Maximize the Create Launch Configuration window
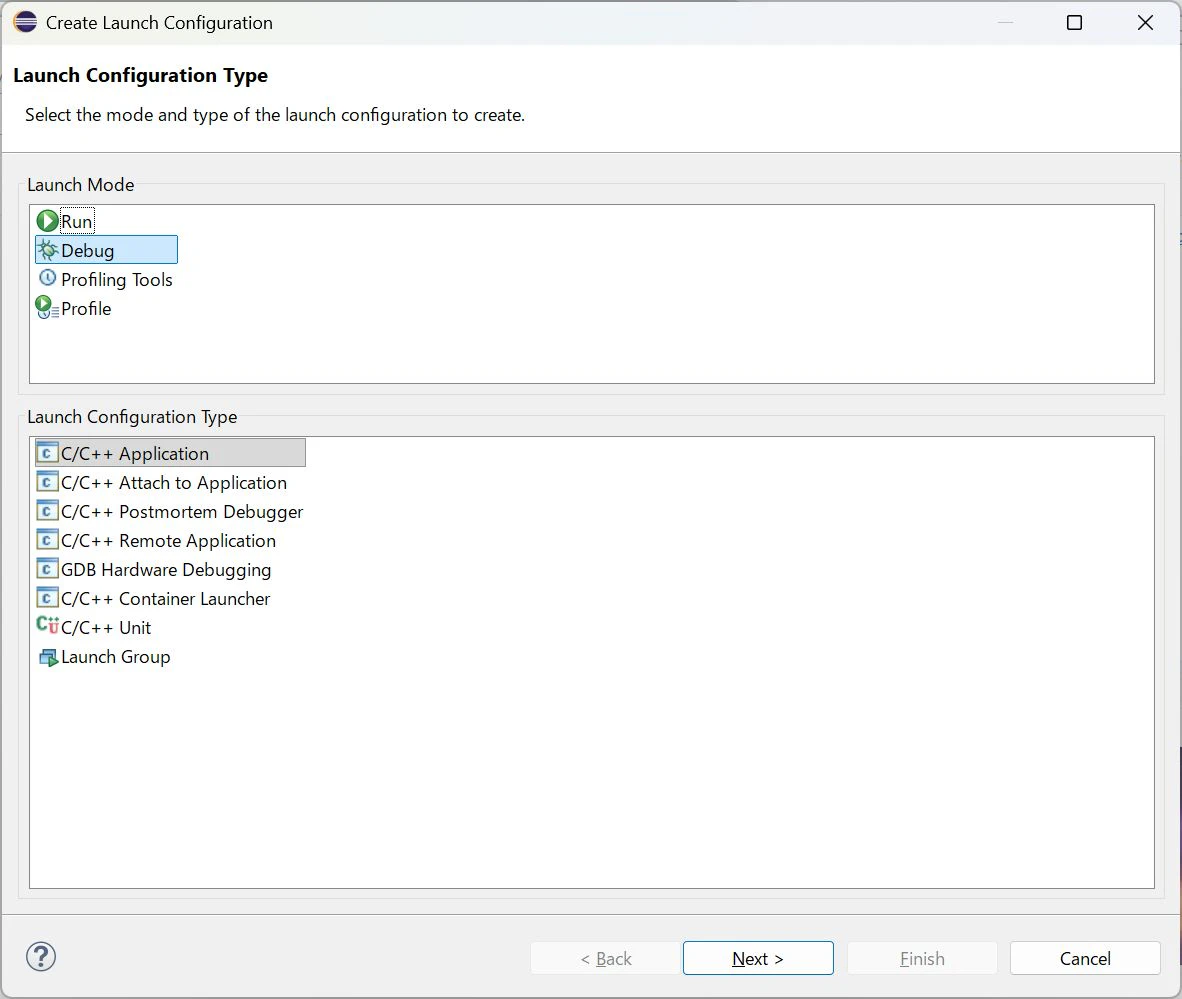The width and height of the screenshot is (1182, 999). (x=1075, y=23)
